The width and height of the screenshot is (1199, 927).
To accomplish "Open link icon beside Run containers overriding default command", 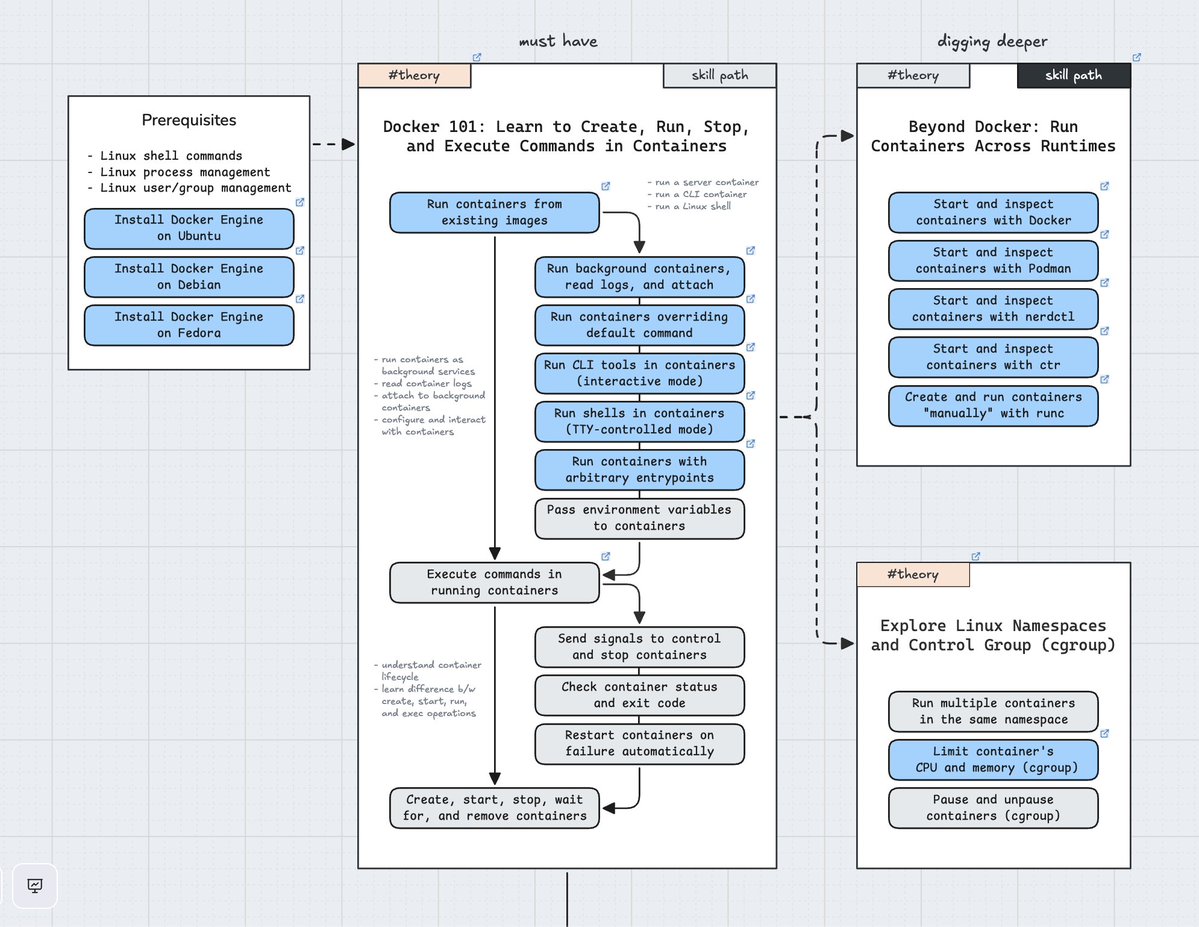I will click(x=751, y=299).
